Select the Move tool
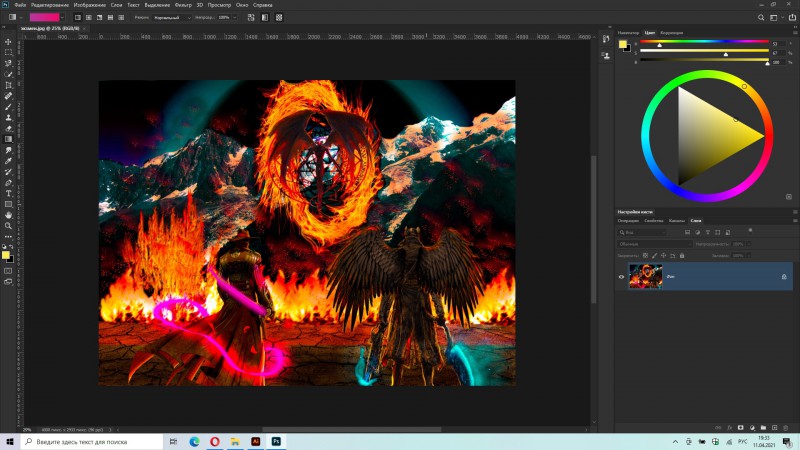 [8, 41]
